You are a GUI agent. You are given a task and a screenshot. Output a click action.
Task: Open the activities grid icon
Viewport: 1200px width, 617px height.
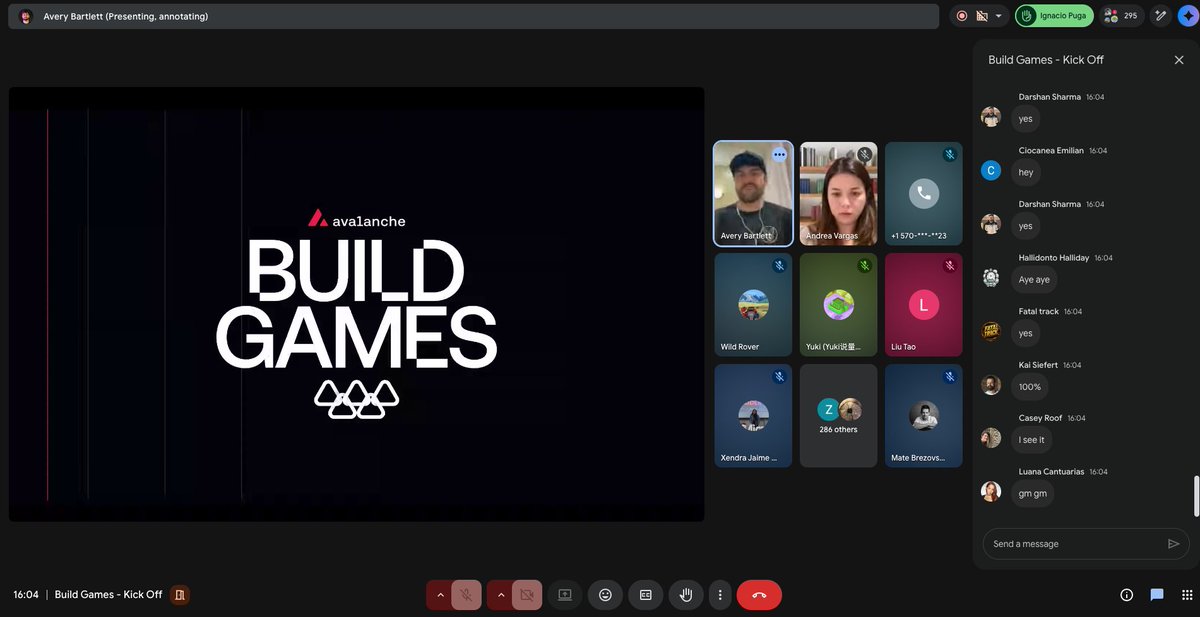[1186, 595]
